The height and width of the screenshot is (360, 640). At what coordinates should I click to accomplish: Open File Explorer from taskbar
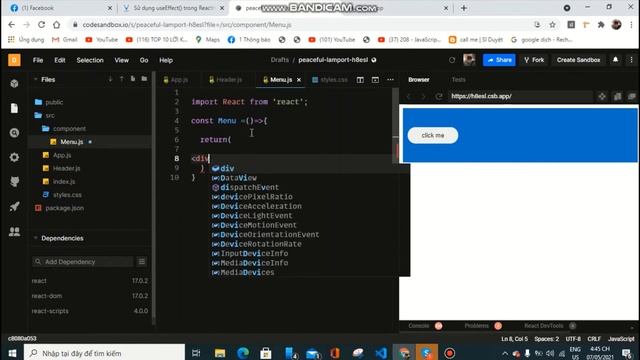[220, 353]
